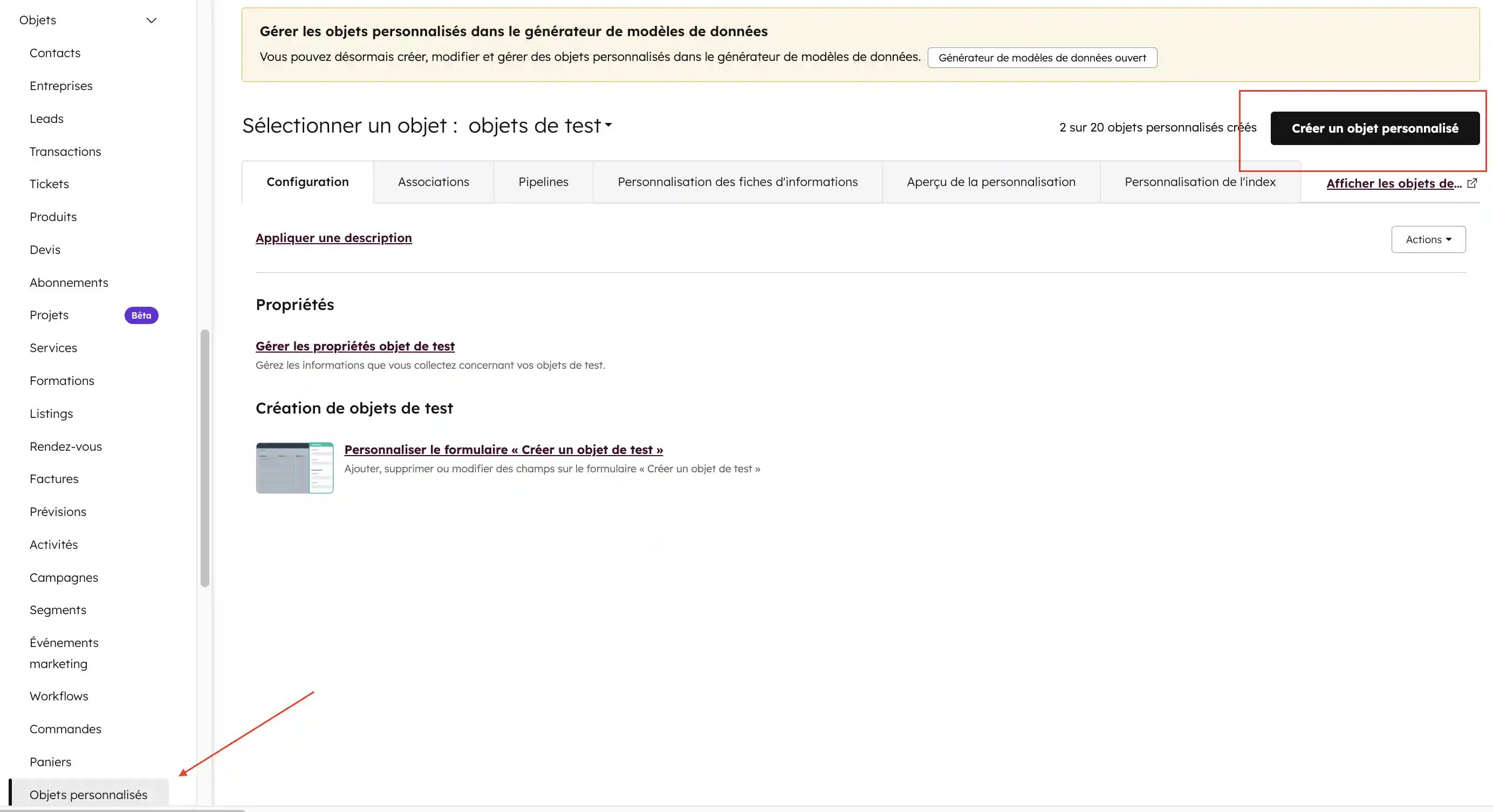
Task: Click 'Personnaliser le formulaire « Créer un objet de test »'
Action: coord(504,450)
